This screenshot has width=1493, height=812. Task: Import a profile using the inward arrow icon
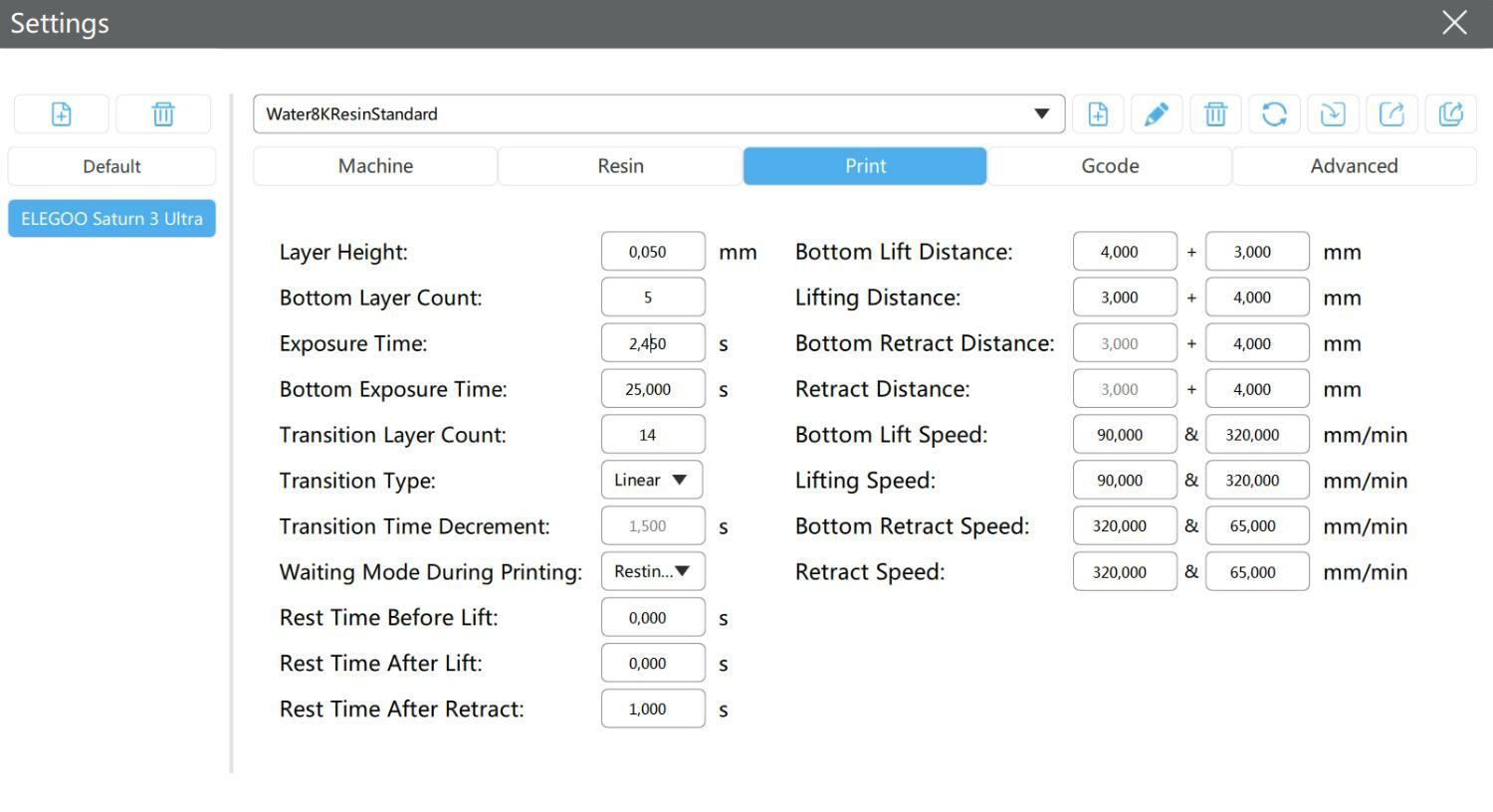[x=1333, y=114]
